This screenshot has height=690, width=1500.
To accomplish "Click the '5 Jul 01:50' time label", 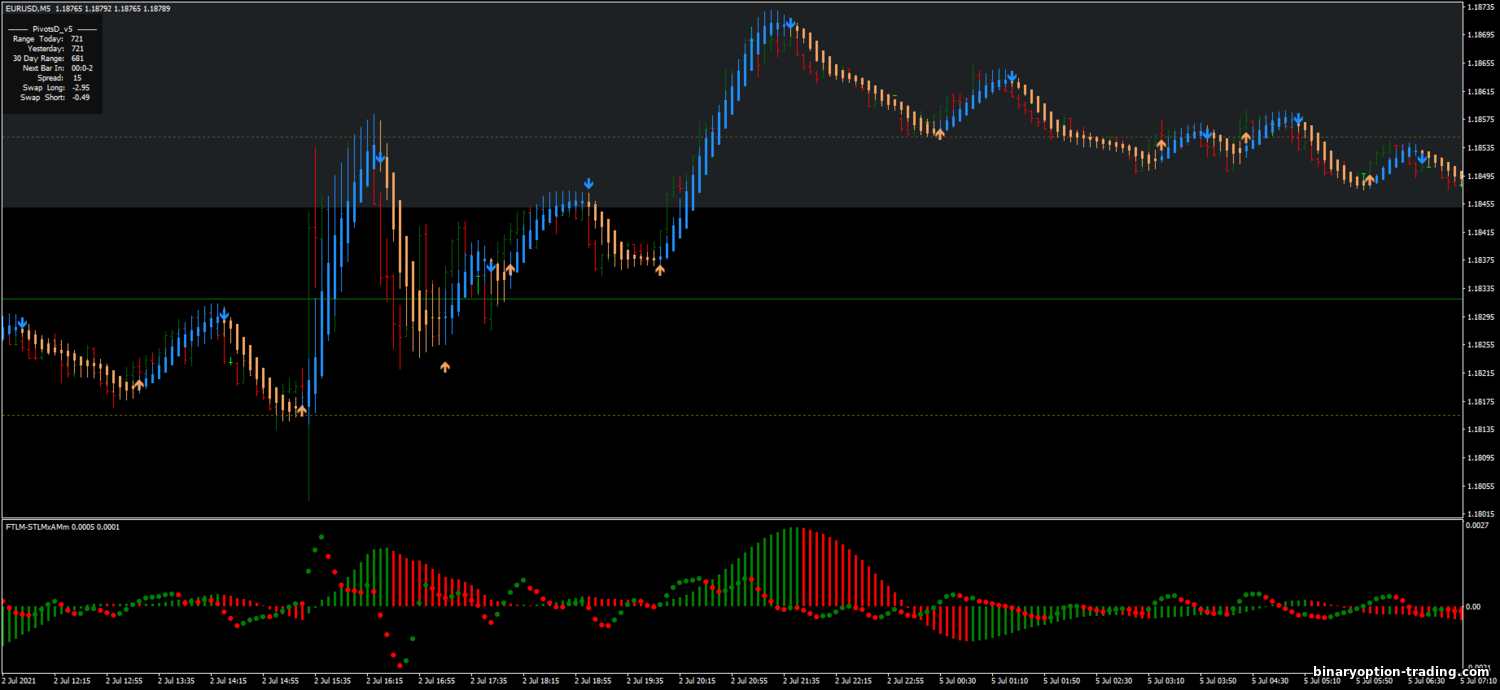I will [1061, 681].
